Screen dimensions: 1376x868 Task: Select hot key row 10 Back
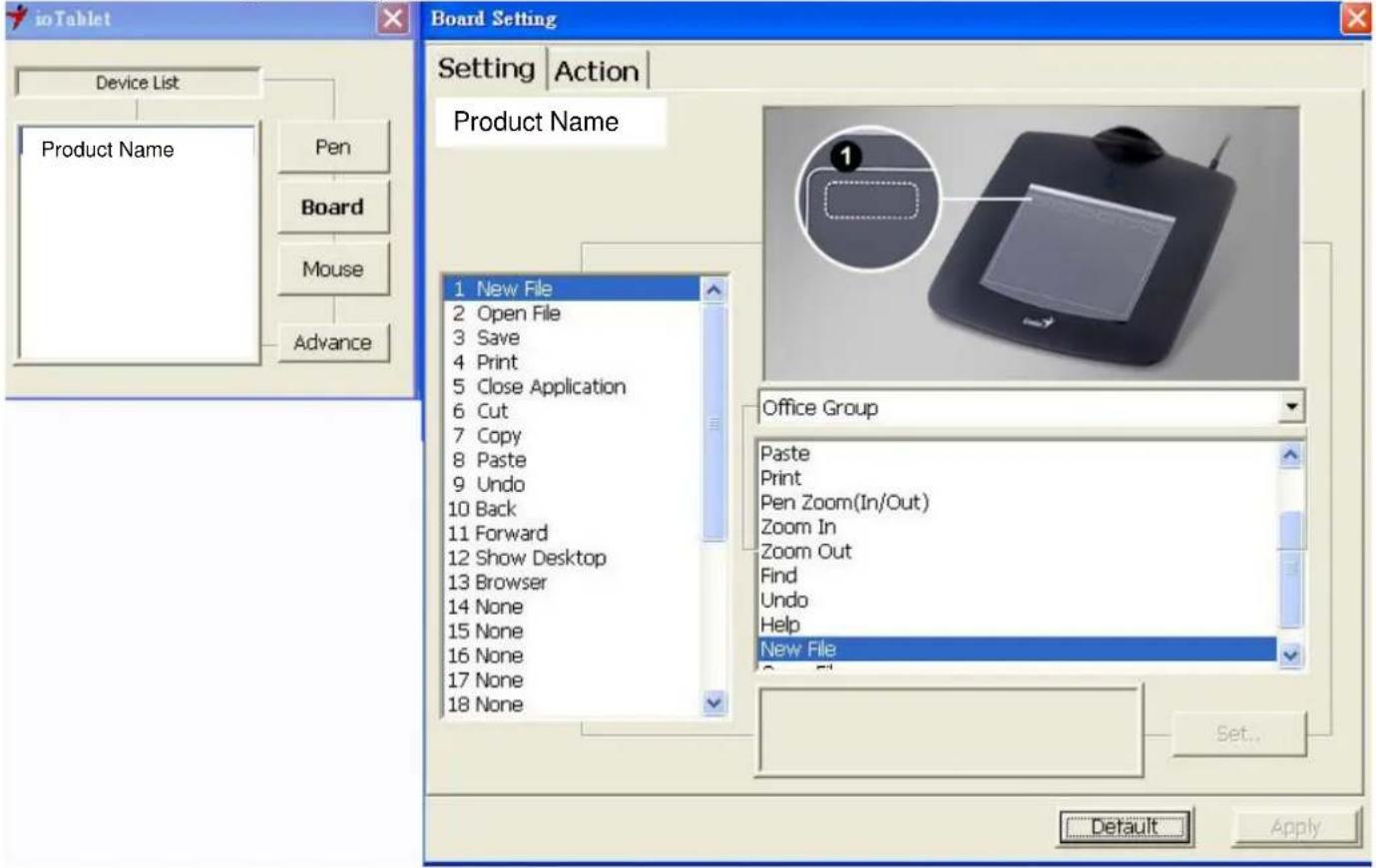coord(573,509)
